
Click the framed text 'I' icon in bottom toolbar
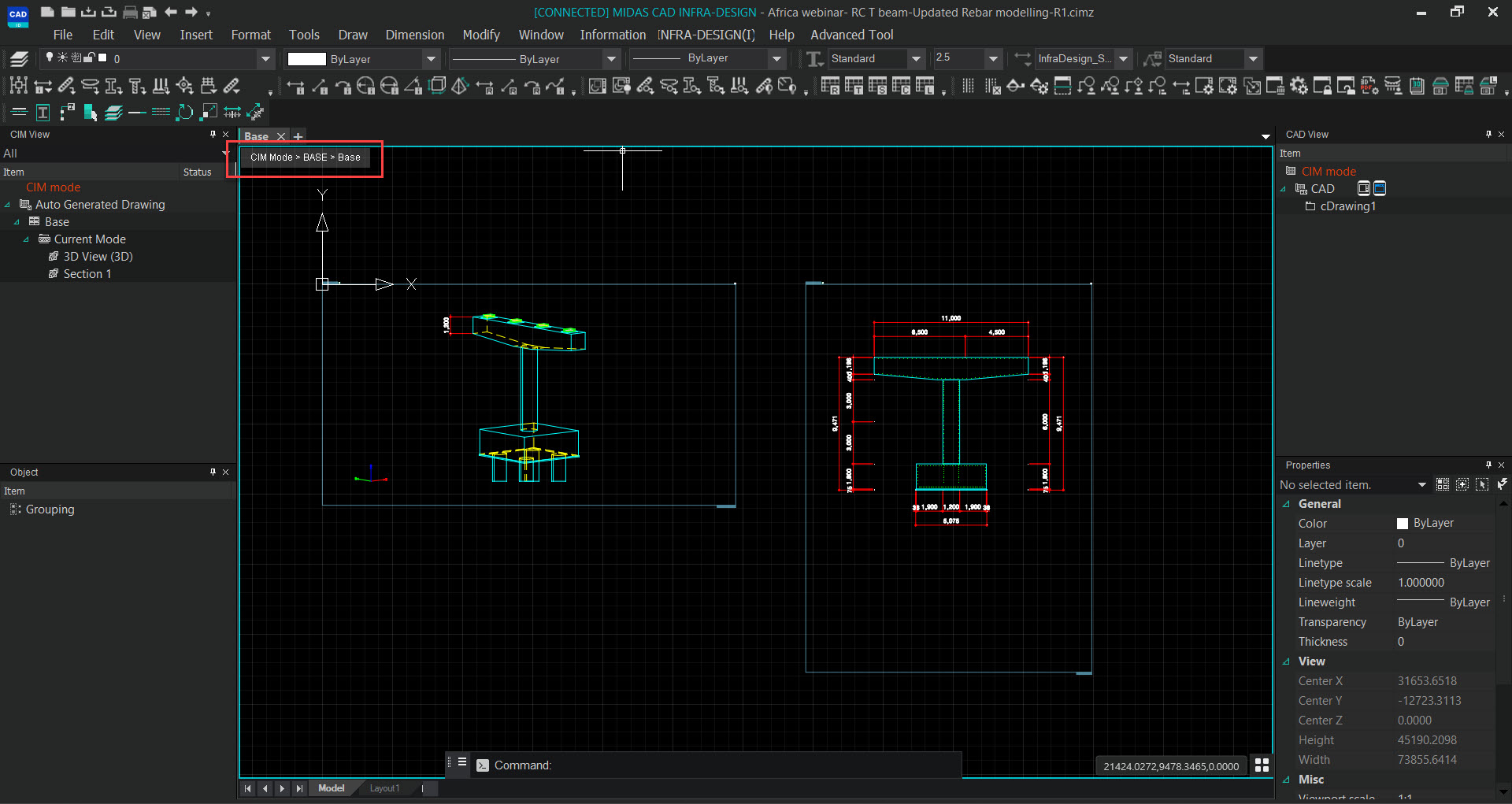point(43,113)
